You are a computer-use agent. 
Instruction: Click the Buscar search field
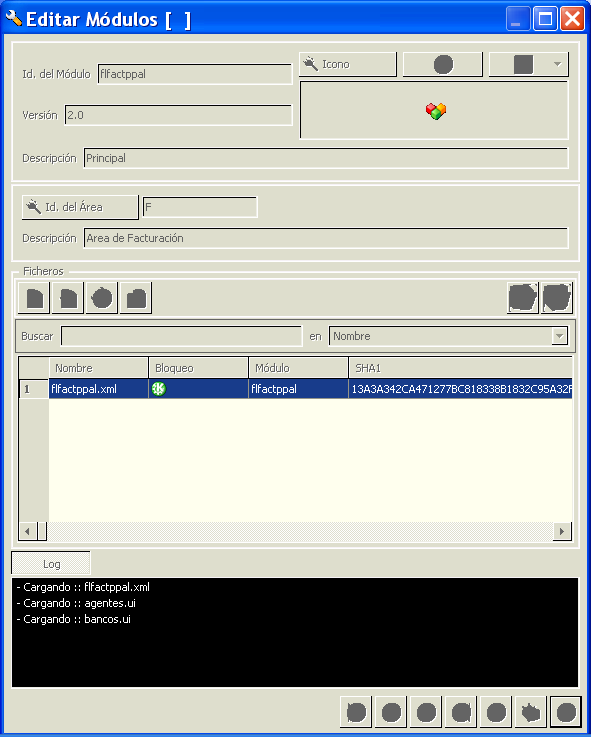(181, 336)
